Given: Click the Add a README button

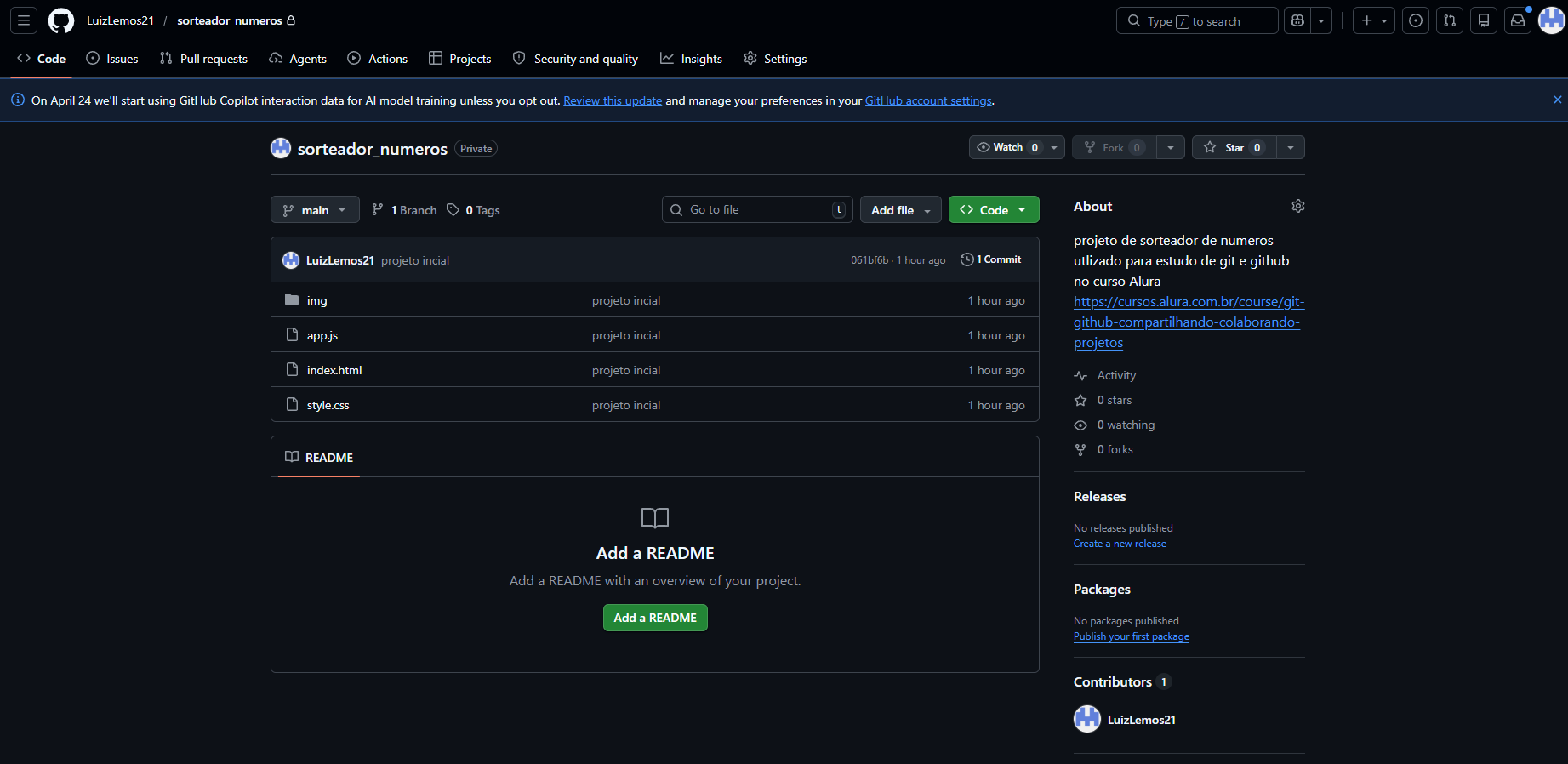Looking at the screenshot, I should tap(655, 618).
